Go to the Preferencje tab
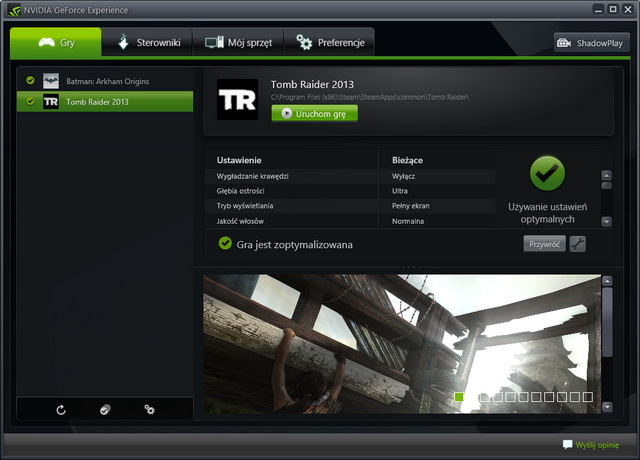Image resolution: width=640 pixels, height=460 pixels. click(x=329, y=42)
